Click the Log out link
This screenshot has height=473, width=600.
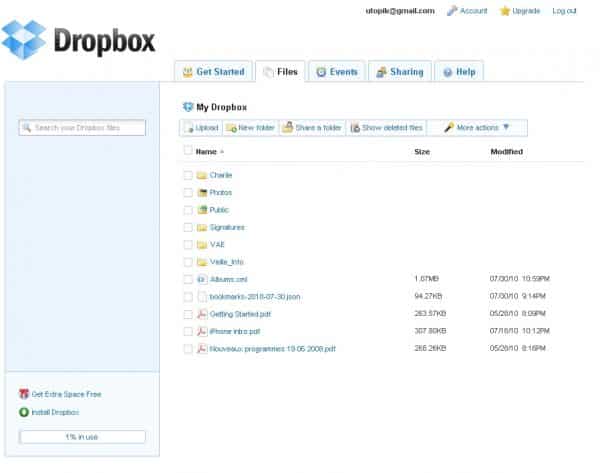[x=564, y=11]
